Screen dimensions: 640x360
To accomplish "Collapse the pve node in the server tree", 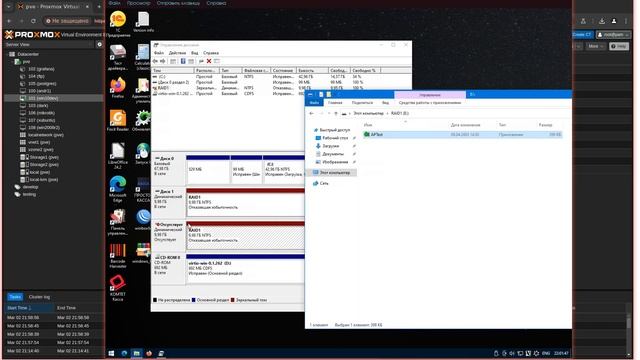I will point(12,62).
